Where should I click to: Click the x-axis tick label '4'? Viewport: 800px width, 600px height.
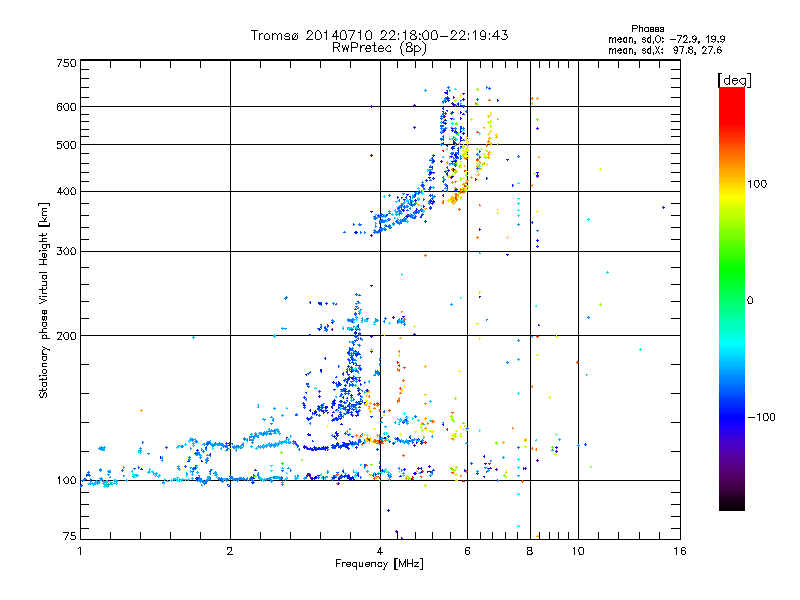click(x=380, y=551)
